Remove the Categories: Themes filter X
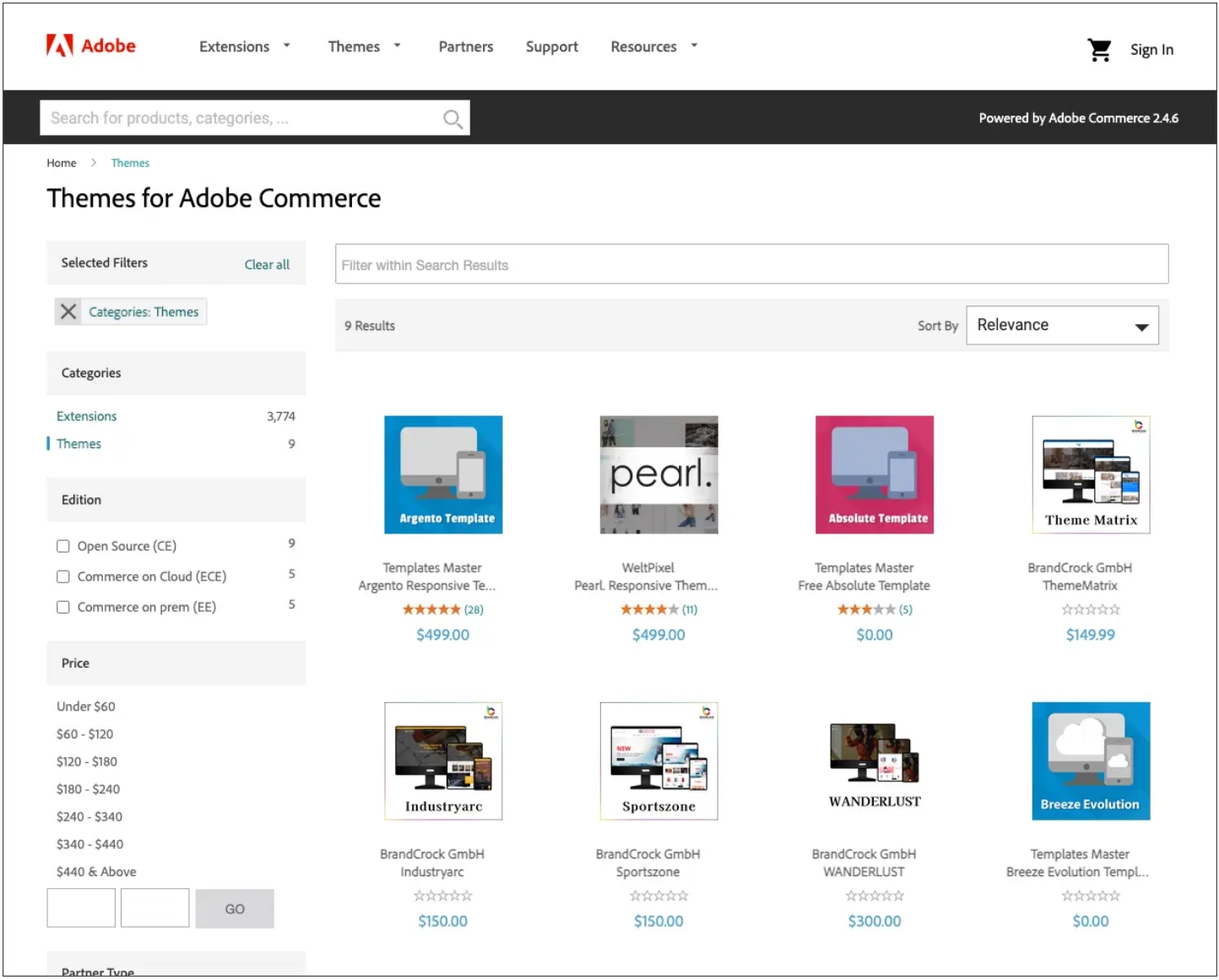The width and height of the screenshot is (1219, 980). [68, 311]
